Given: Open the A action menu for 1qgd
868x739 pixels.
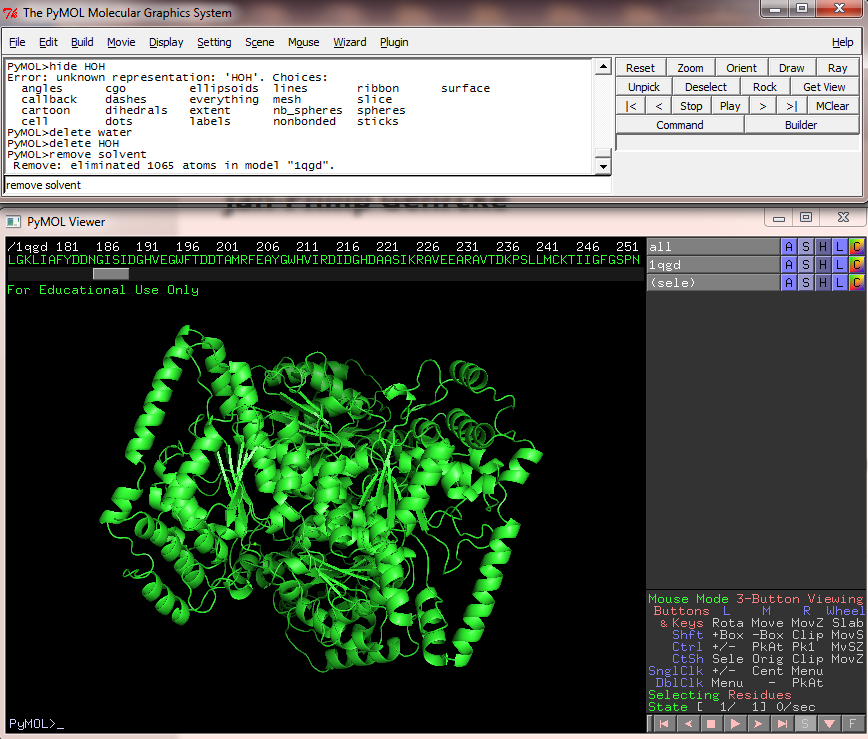Looking at the screenshot, I should tap(789, 265).
